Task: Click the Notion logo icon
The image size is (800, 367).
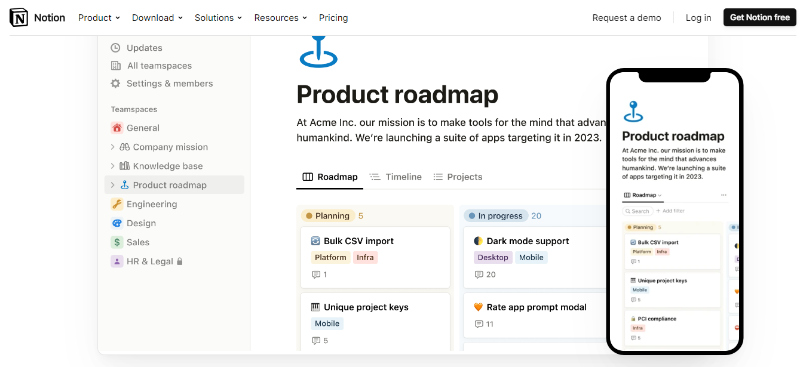Action: pos(19,18)
